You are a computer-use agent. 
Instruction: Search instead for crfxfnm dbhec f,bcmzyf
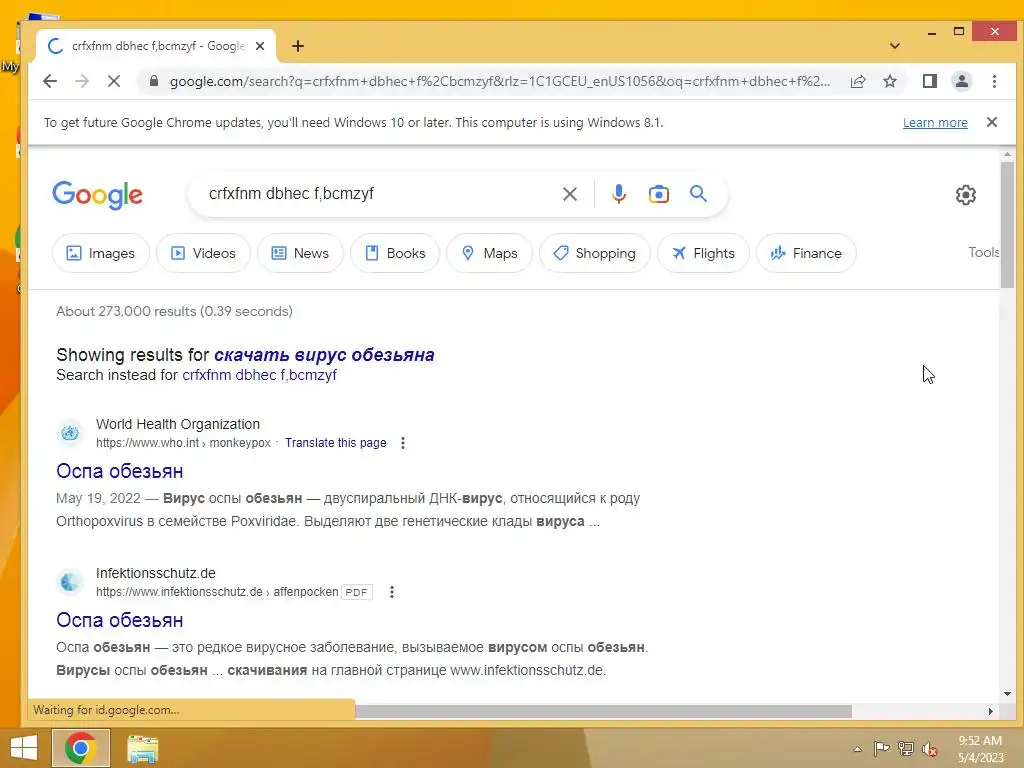pyautogui.click(x=259, y=375)
